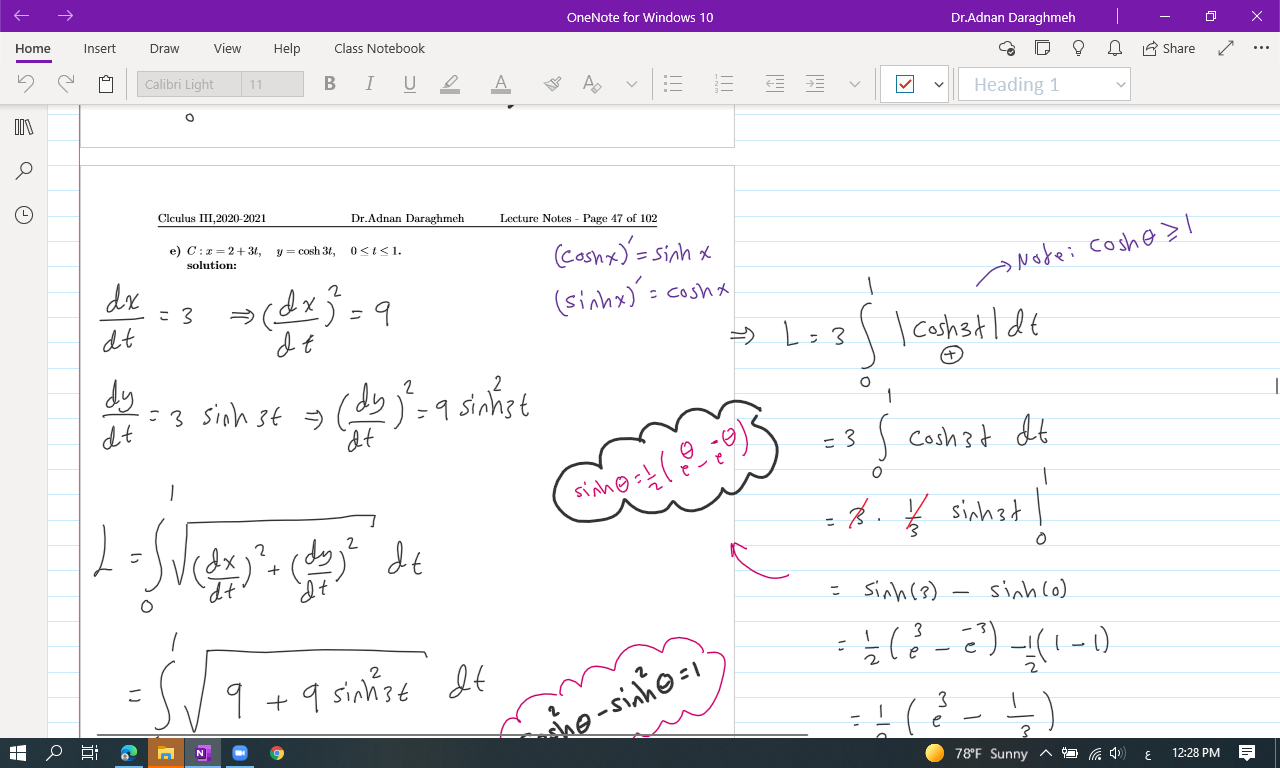Open the font name Calibri Light box
This screenshot has width=1280, height=768.
pyautogui.click(x=189, y=84)
